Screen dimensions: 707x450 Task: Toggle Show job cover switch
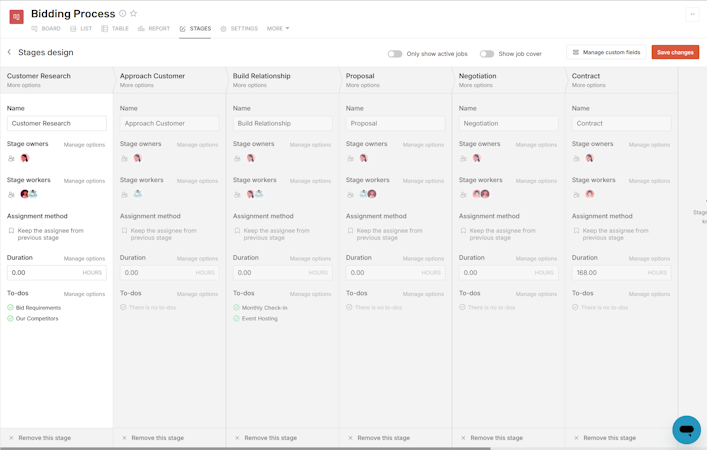pos(486,53)
